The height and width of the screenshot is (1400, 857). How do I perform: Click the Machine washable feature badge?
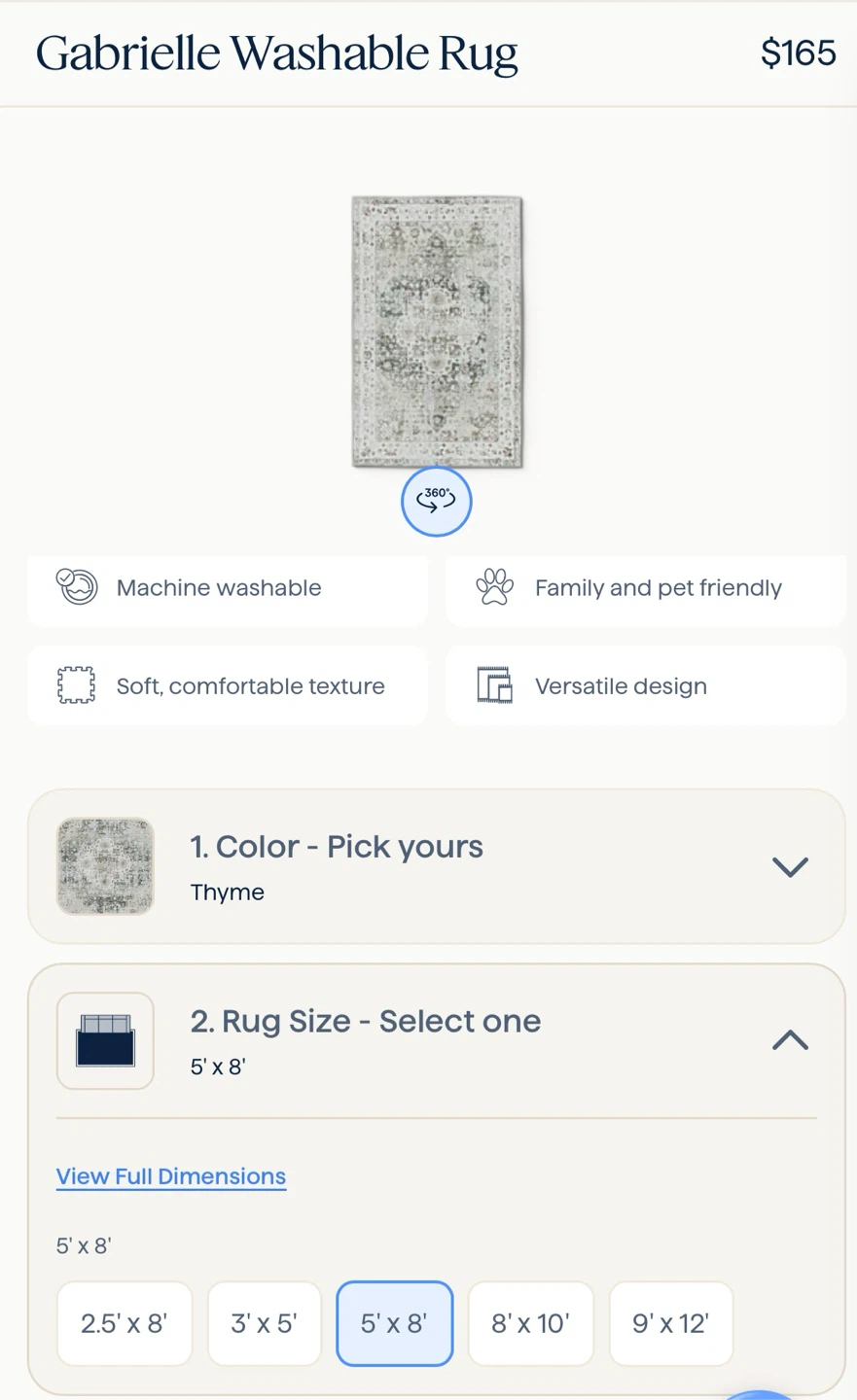pyautogui.click(x=228, y=588)
